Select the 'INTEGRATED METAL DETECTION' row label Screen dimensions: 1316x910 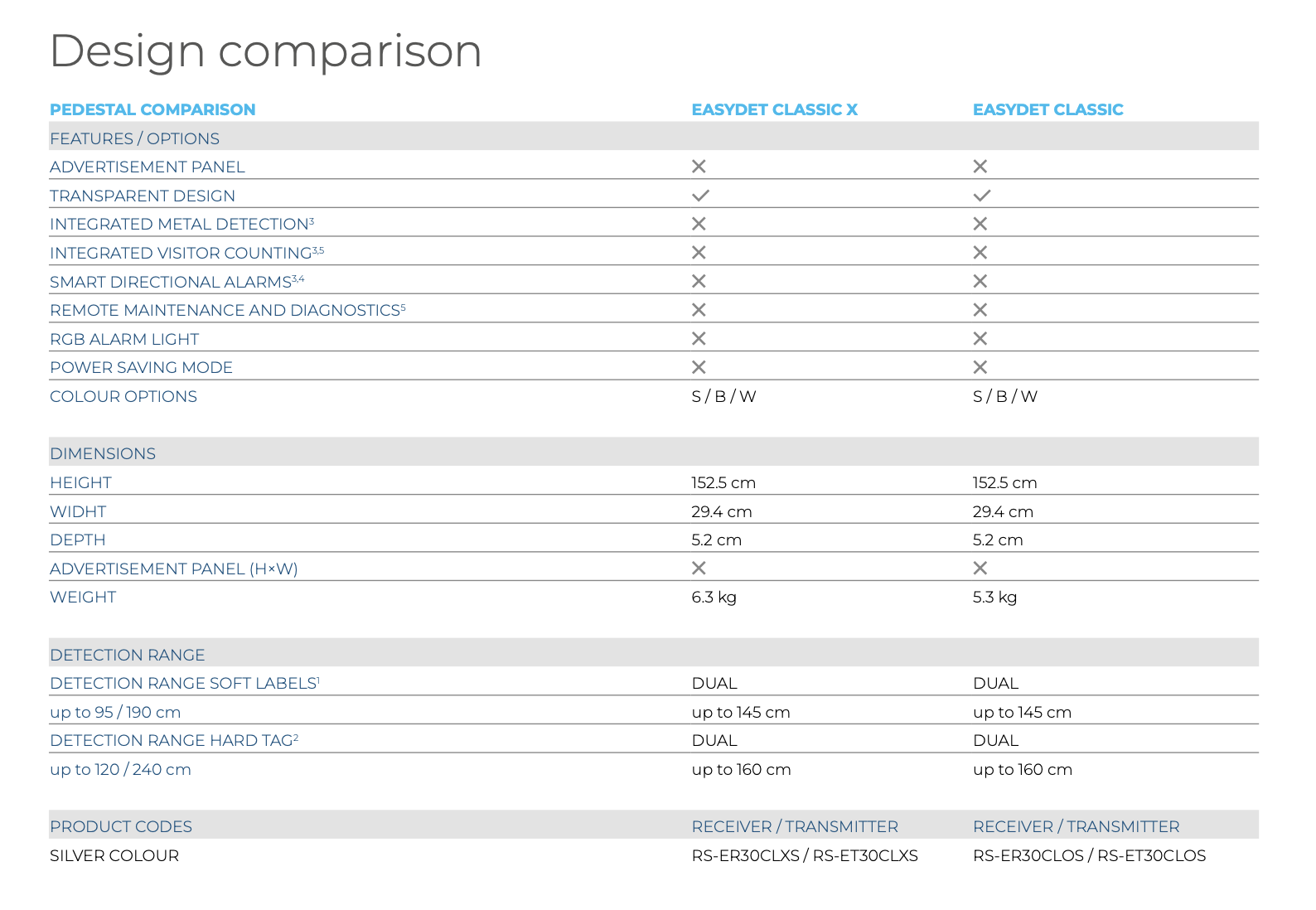[181, 224]
